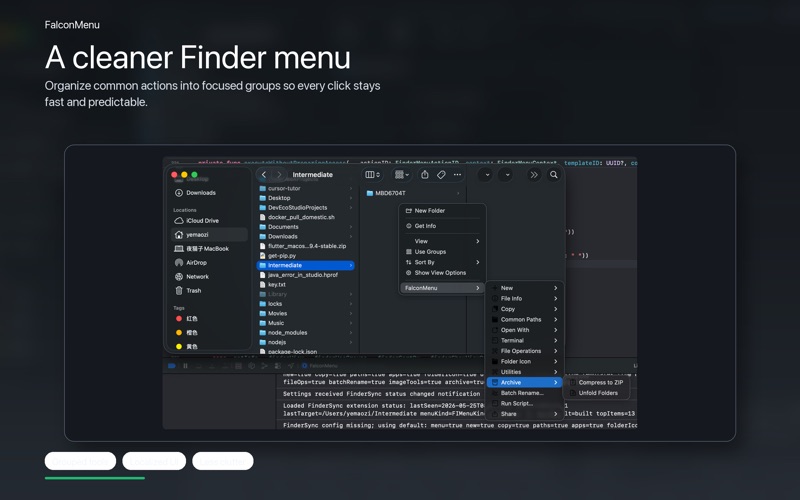Select the 橙色 orange tag dot
The image size is (800, 500).
(179, 333)
